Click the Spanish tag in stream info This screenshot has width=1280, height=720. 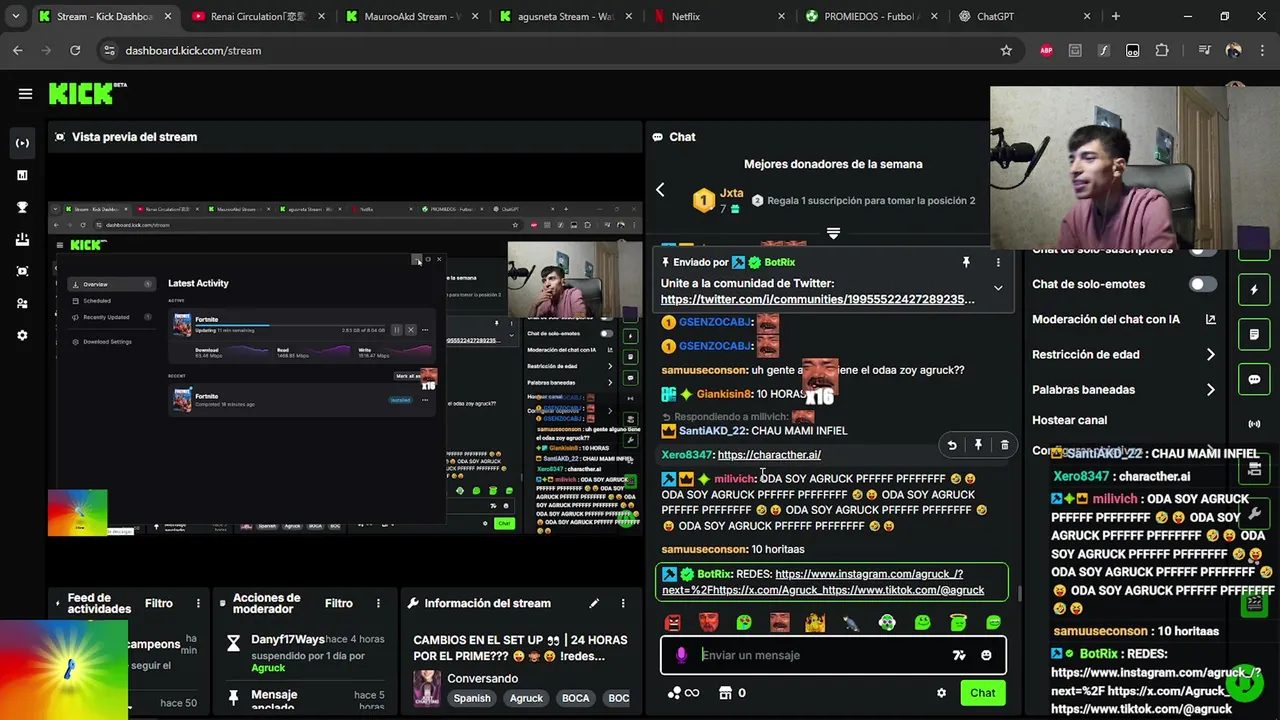[x=472, y=698]
